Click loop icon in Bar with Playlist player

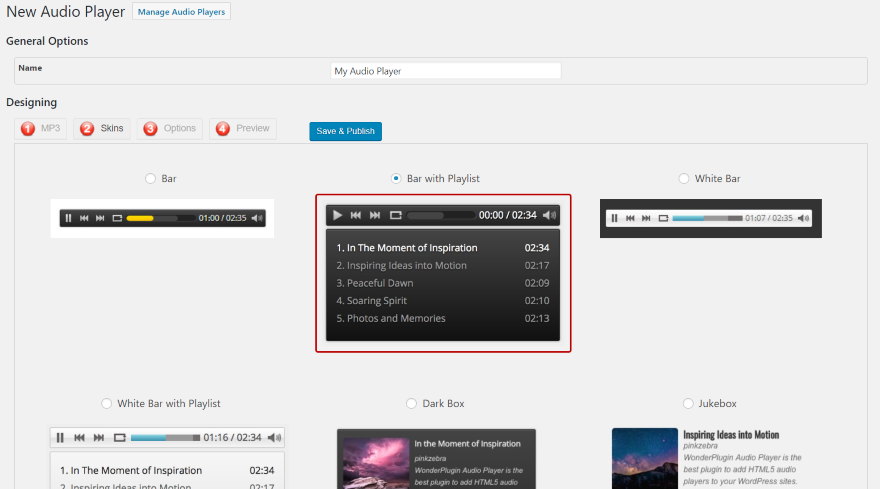pyautogui.click(x=396, y=215)
